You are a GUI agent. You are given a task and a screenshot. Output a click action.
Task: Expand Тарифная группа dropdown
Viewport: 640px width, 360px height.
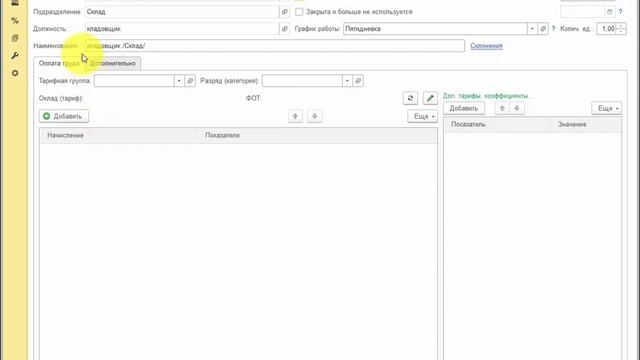[x=179, y=81]
